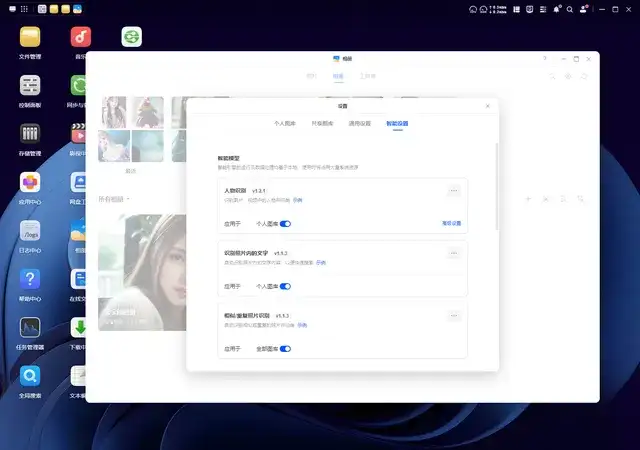Expand the 所有相册 dropdown in photos window
The height and width of the screenshot is (450, 640).
114,199
